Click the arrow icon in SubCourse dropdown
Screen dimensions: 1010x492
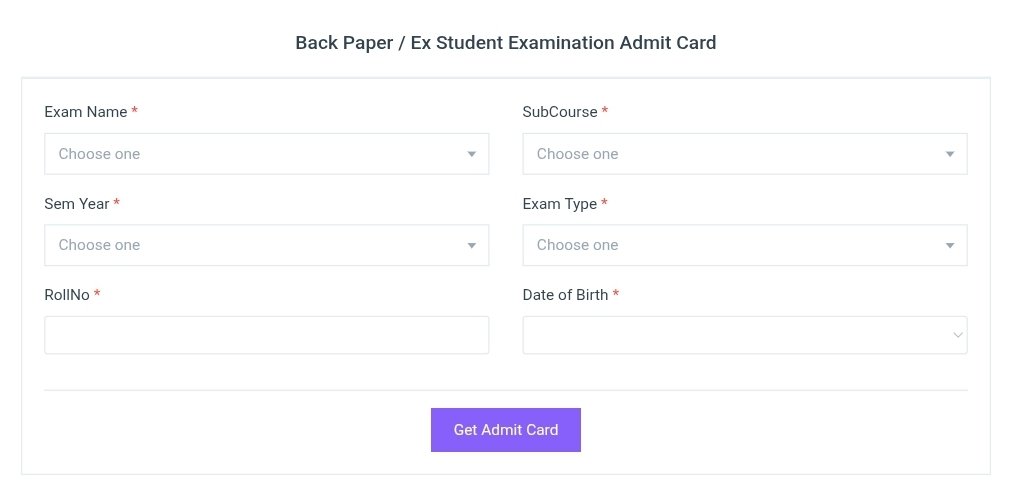coord(949,154)
